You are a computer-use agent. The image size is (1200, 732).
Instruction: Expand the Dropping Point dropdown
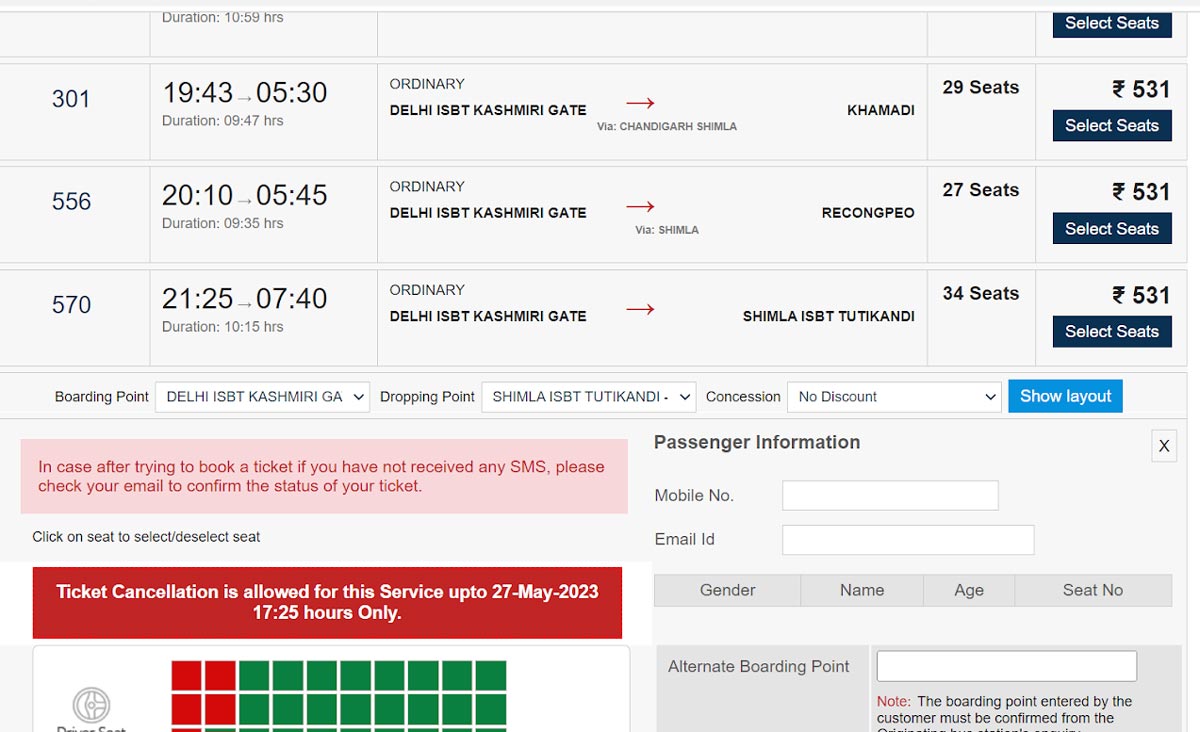coord(588,397)
